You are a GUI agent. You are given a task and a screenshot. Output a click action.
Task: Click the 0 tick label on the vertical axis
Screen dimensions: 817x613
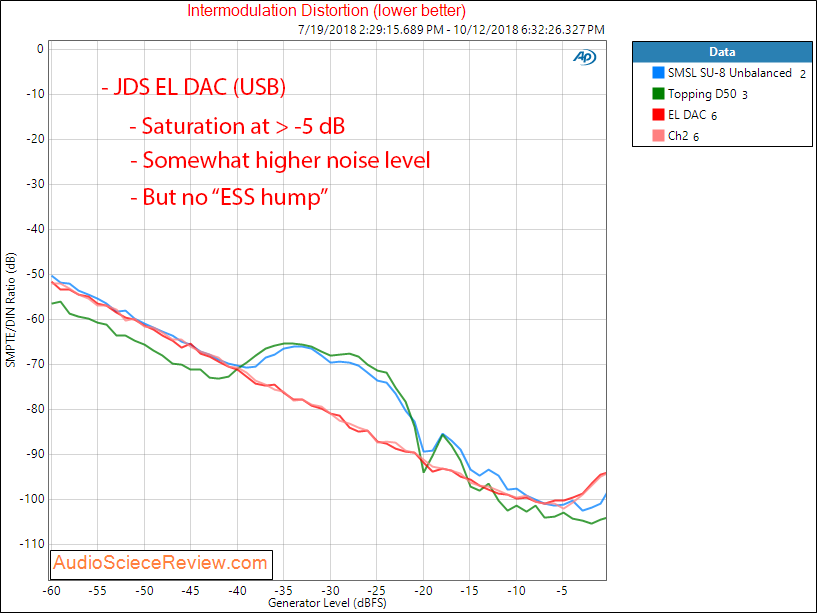(x=40, y=49)
